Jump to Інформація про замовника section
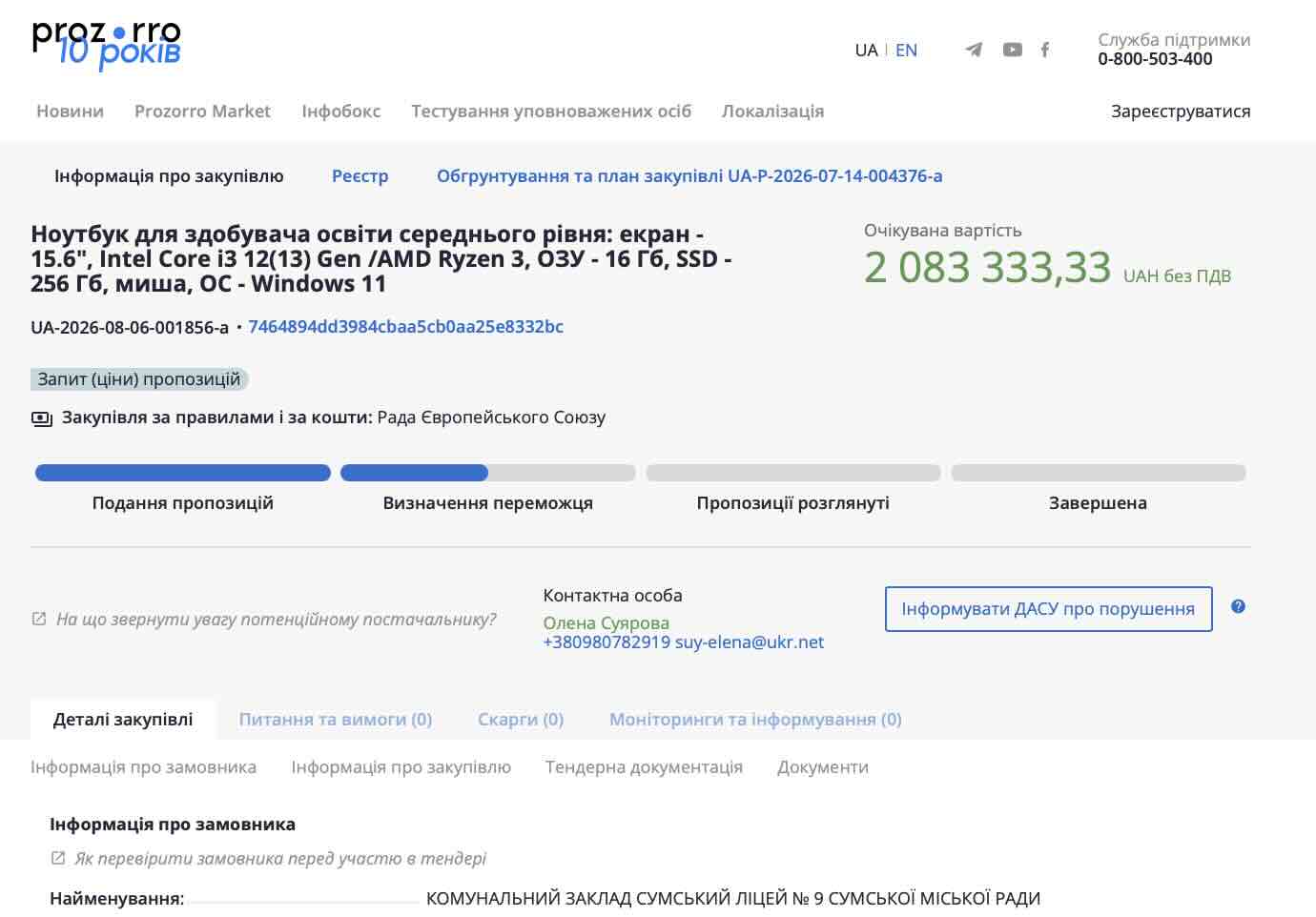The height and width of the screenshot is (917, 1316). click(x=143, y=766)
